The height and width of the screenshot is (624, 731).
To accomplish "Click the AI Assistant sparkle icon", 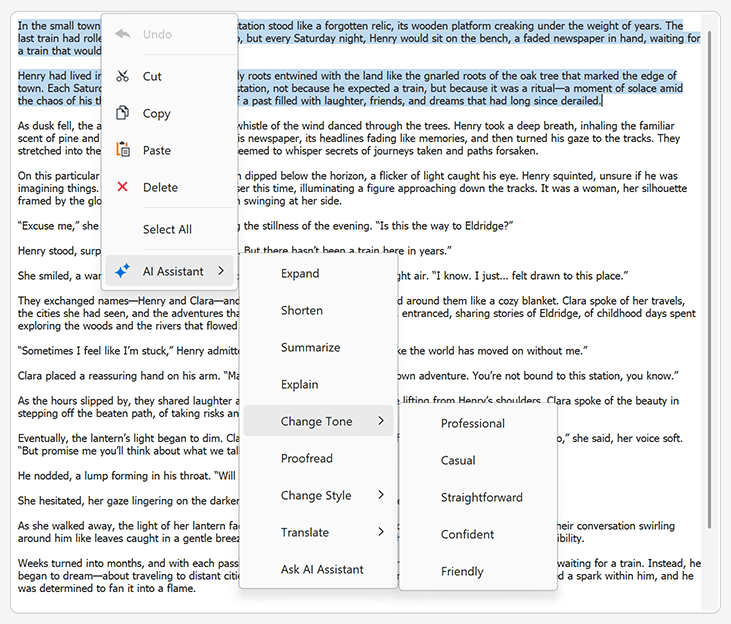I will [123, 271].
